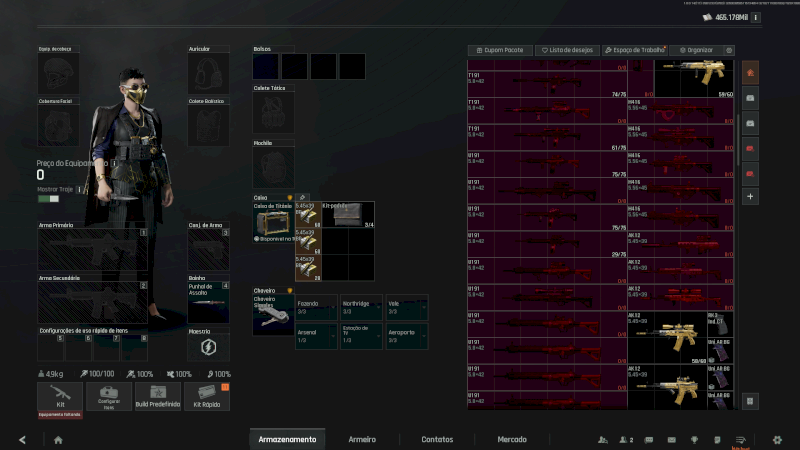Open Lista de desejos
This screenshot has width=800, height=450.
click(x=567, y=50)
